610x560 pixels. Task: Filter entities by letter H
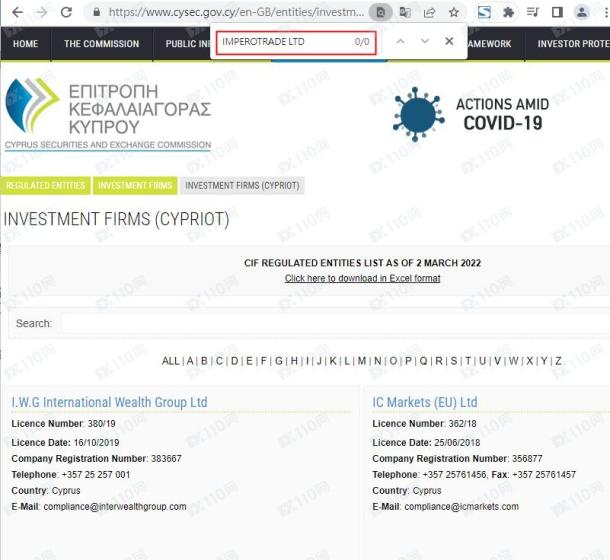point(294,361)
